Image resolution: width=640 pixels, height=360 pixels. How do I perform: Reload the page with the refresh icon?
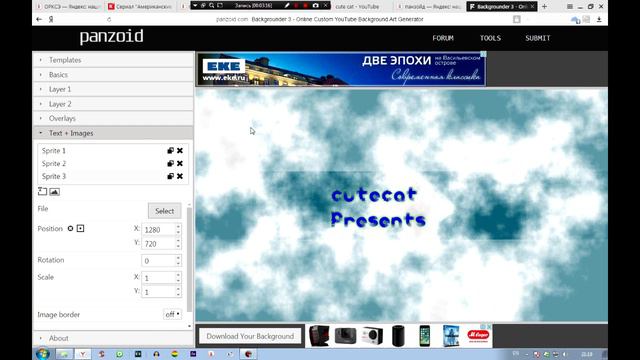coord(109,19)
